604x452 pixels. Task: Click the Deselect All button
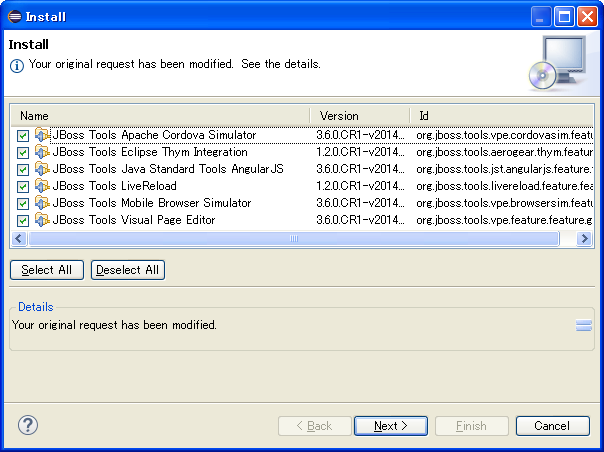(x=128, y=270)
